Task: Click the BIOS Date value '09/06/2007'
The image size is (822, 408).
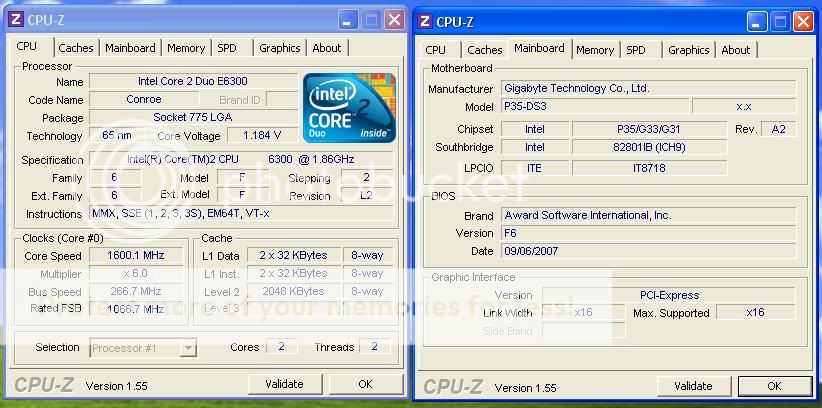Action: 648,251
